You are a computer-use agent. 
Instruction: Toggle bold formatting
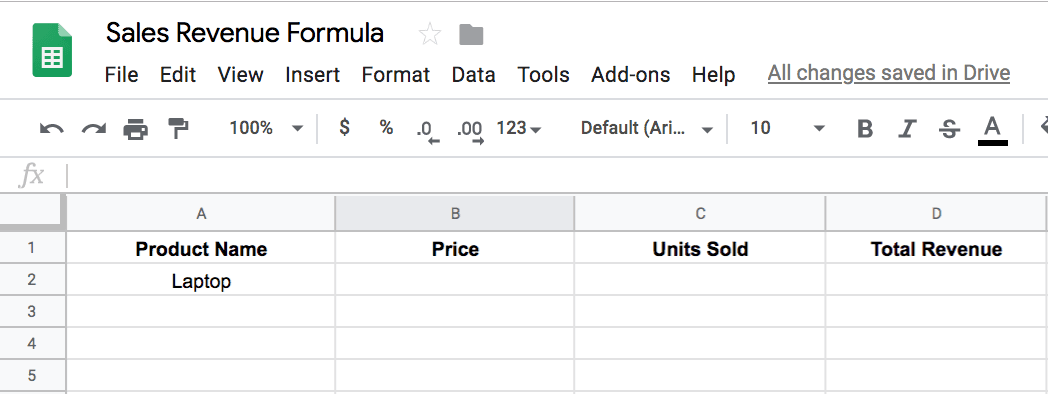click(x=865, y=128)
